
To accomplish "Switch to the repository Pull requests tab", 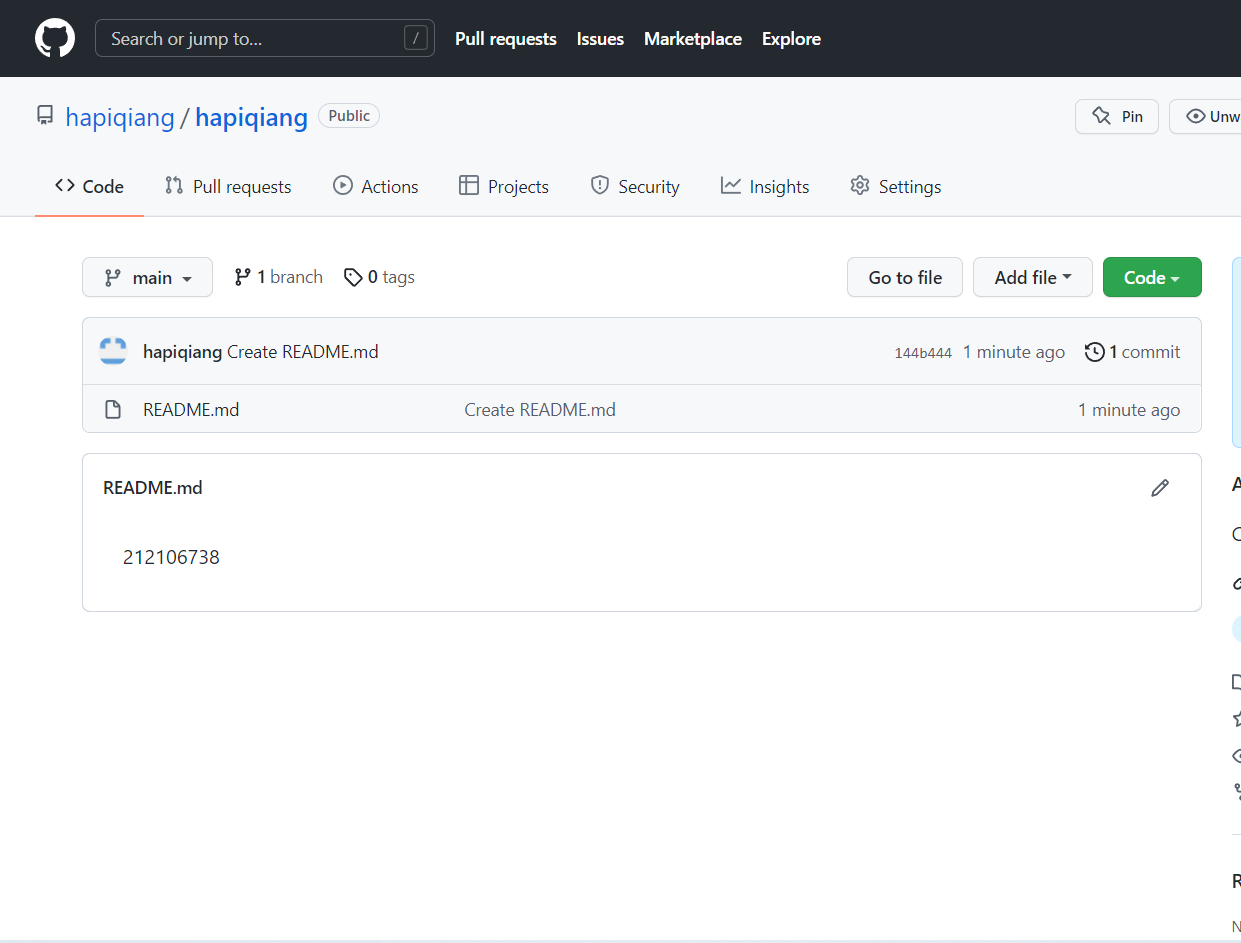I will point(228,187).
